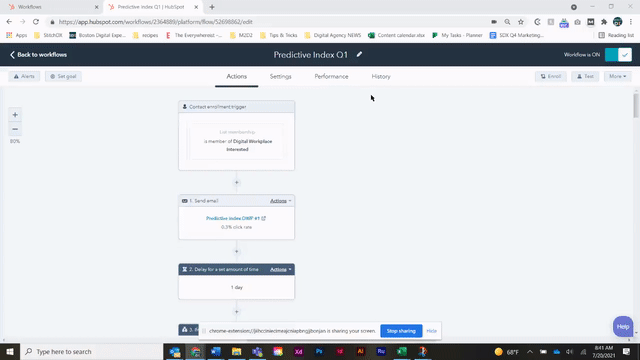The height and width of the screenshot is (360, 640).
Task: Open the My Tasks - Planner bookmark
Action: pos(457,35)
